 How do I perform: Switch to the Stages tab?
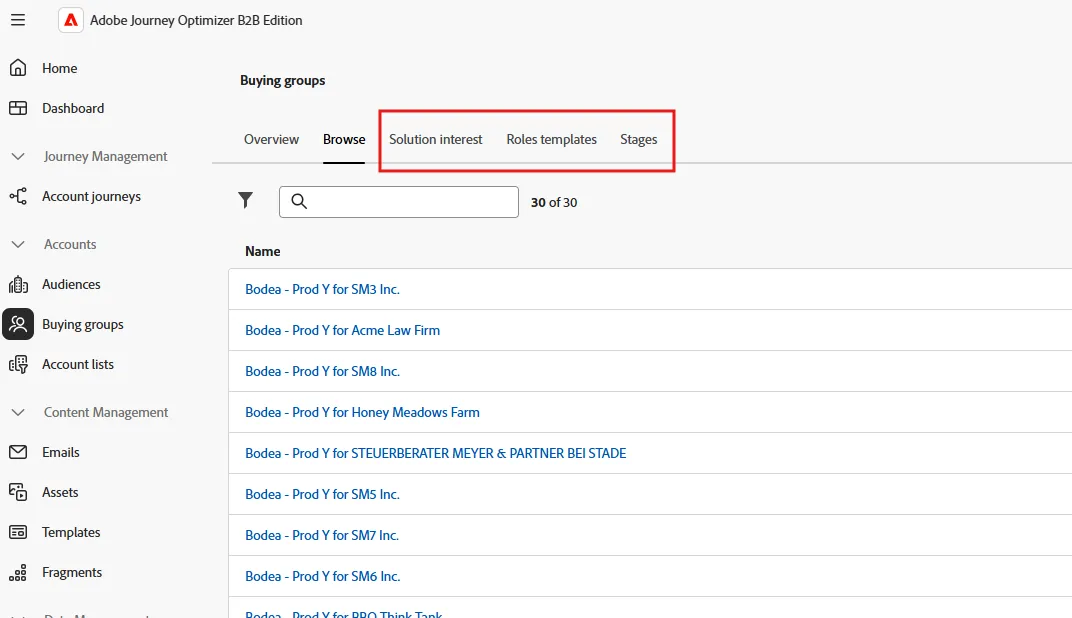tap(639, 139)
